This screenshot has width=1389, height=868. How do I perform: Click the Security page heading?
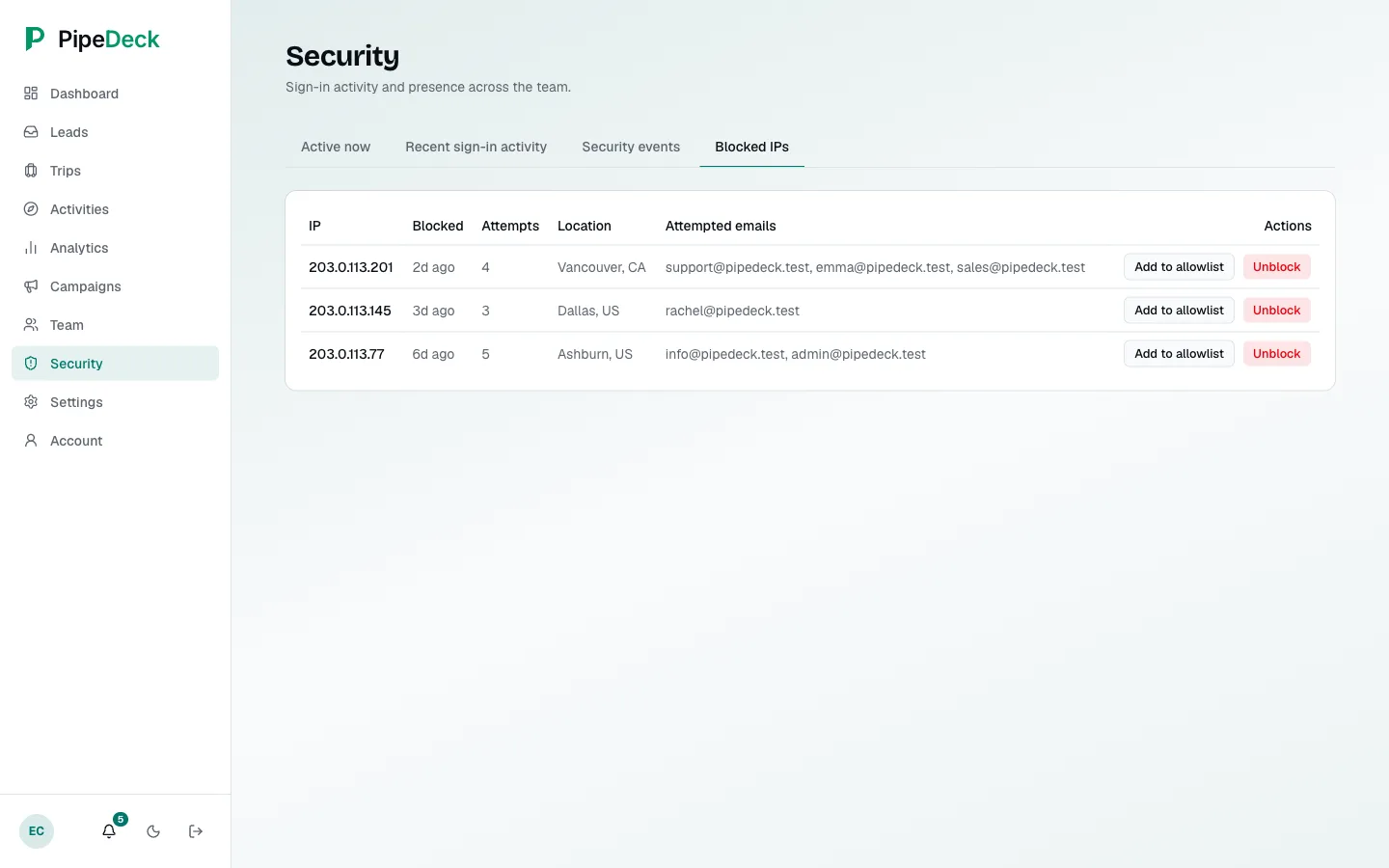coord(342,56)
